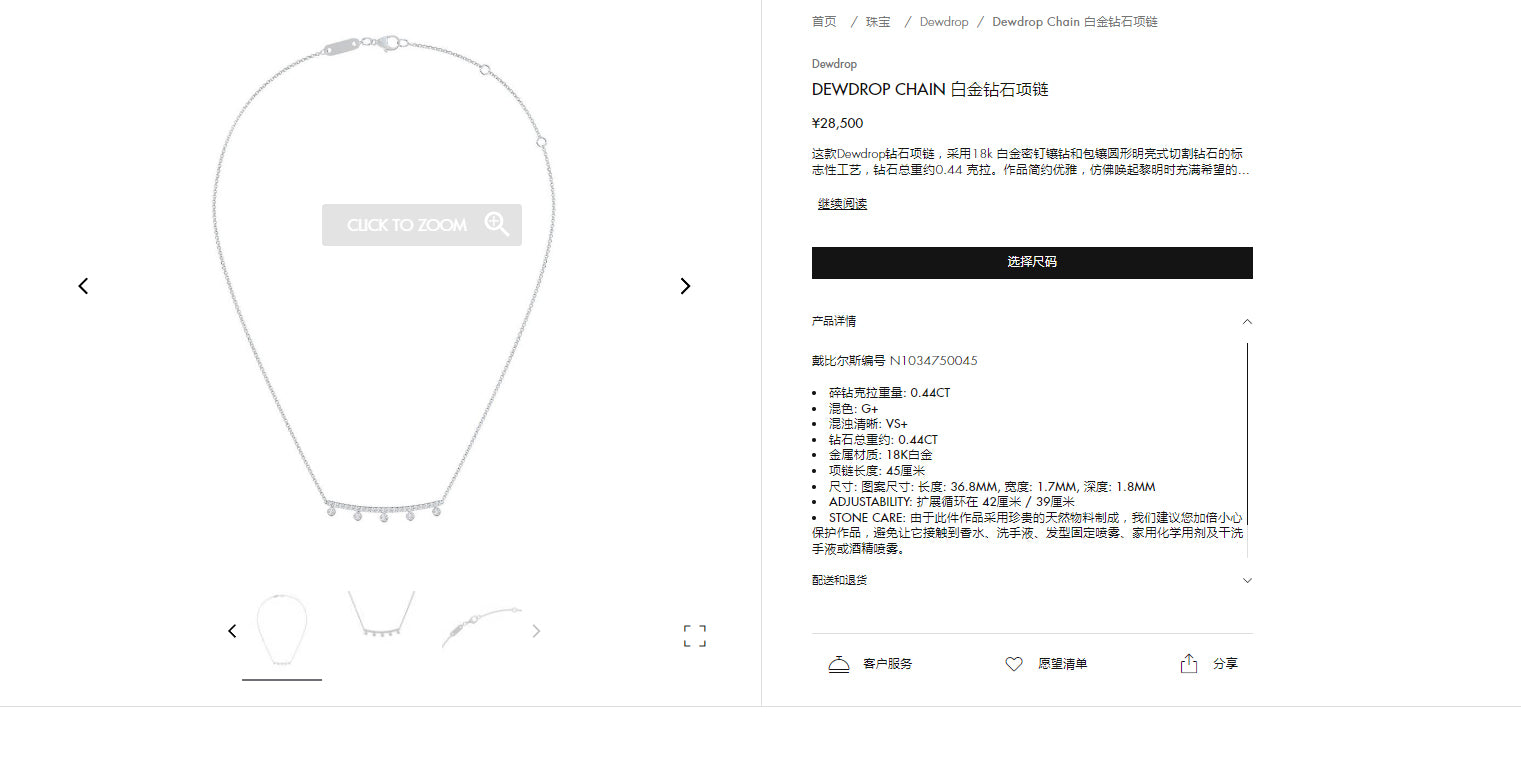Select the full necklace thumbnail
The height and width of the screenshot is (770, 1521).
coord(282,632)
